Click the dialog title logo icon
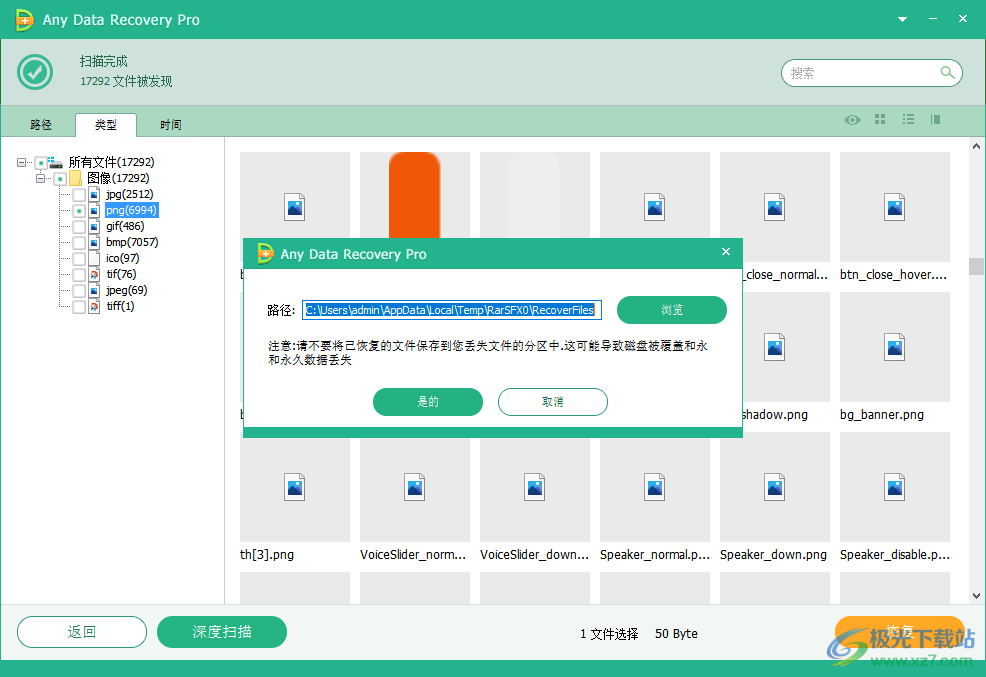Viewport: 986px width, 677px height. pyautogui.click(x=265, y=254)
